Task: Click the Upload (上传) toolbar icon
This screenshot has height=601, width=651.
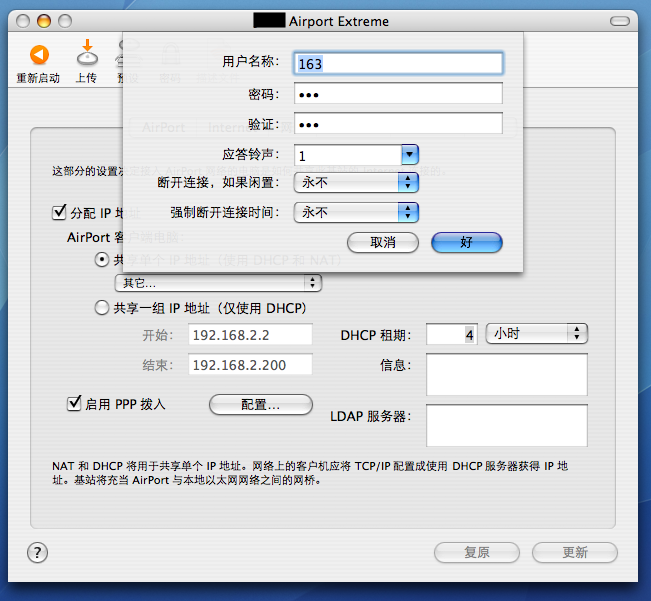Action: coord(87,53)
